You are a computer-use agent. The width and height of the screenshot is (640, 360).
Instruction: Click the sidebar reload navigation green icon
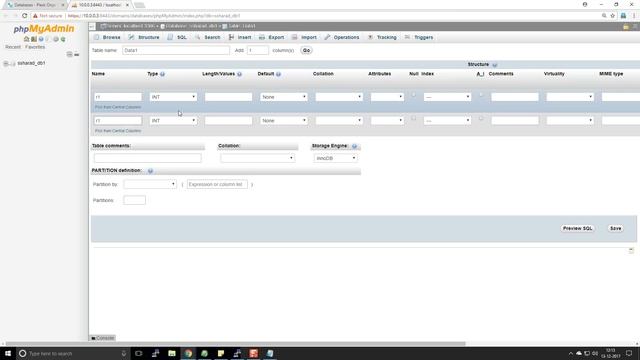coord(63,39)
